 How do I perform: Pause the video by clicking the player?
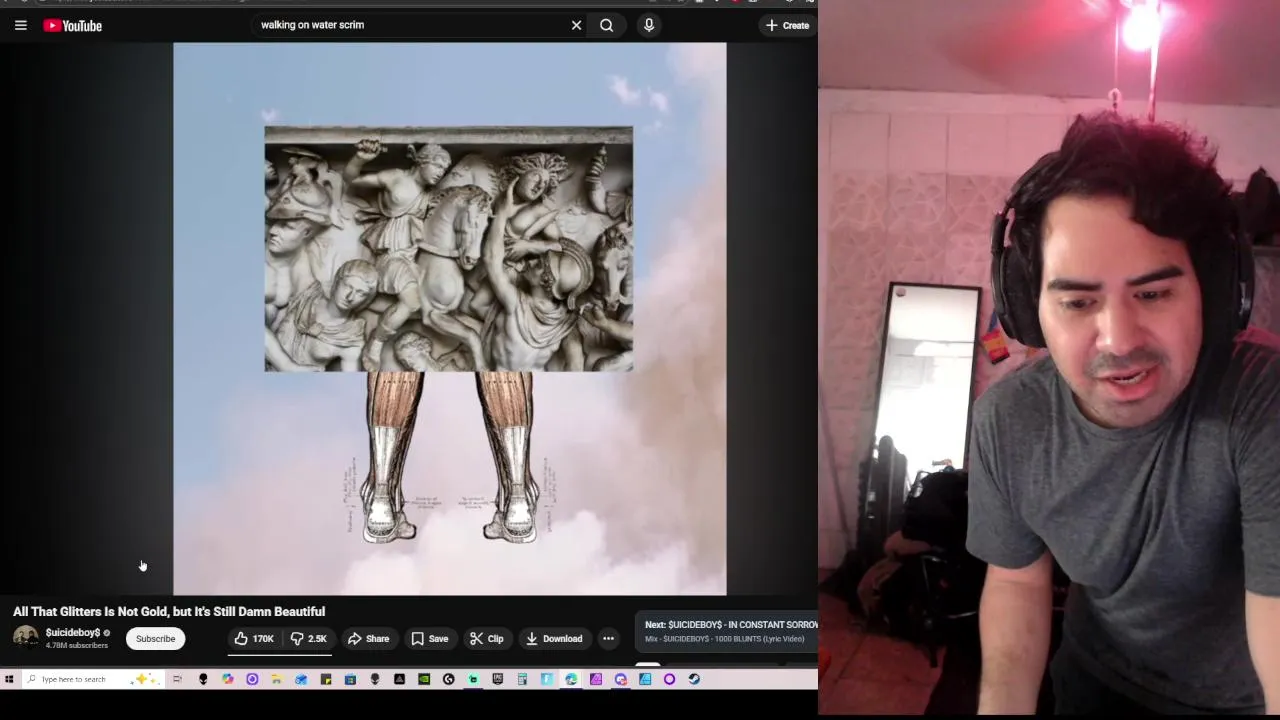(450, 319)
